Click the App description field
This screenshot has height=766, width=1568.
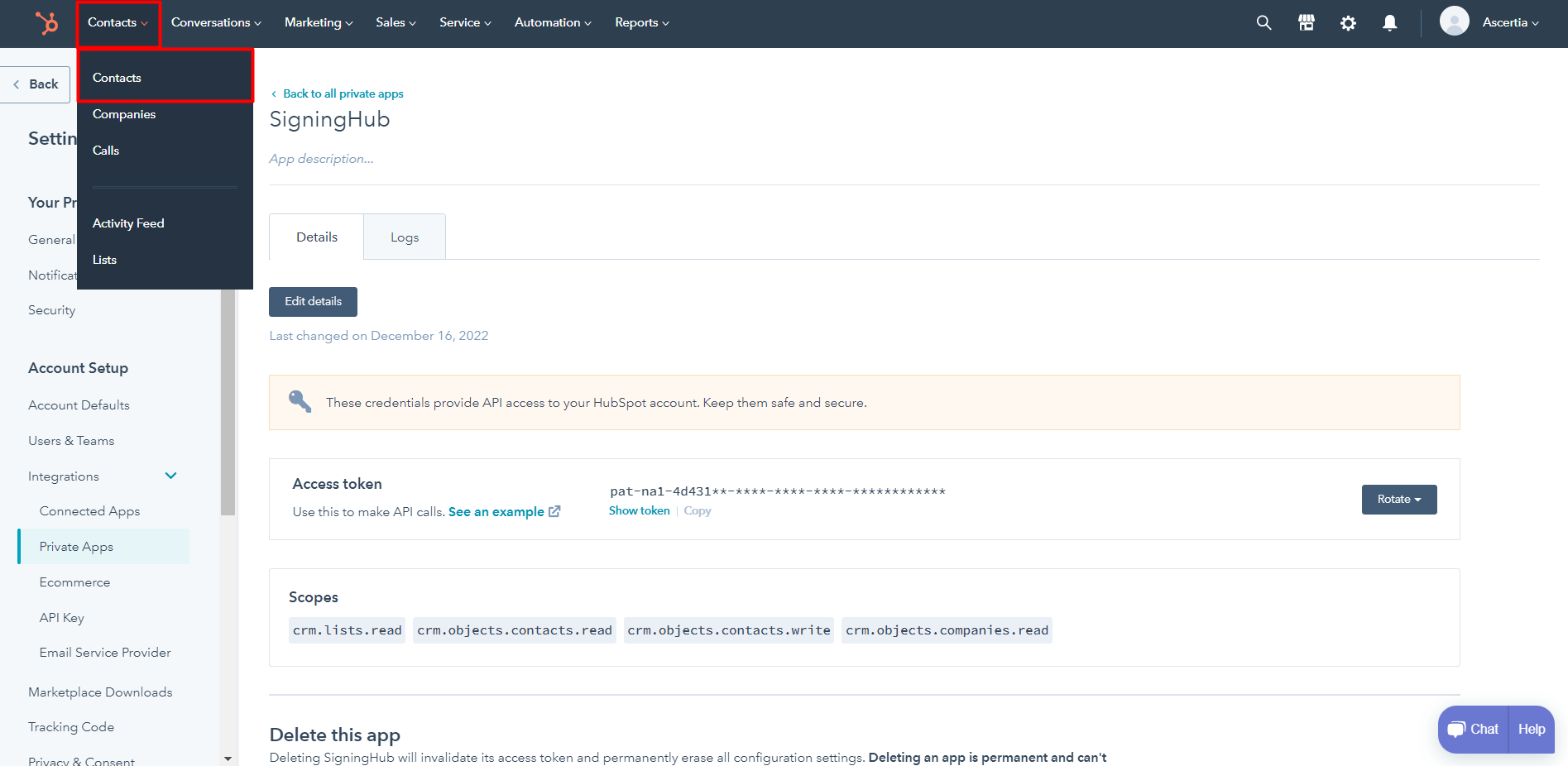tap(321, 159)
